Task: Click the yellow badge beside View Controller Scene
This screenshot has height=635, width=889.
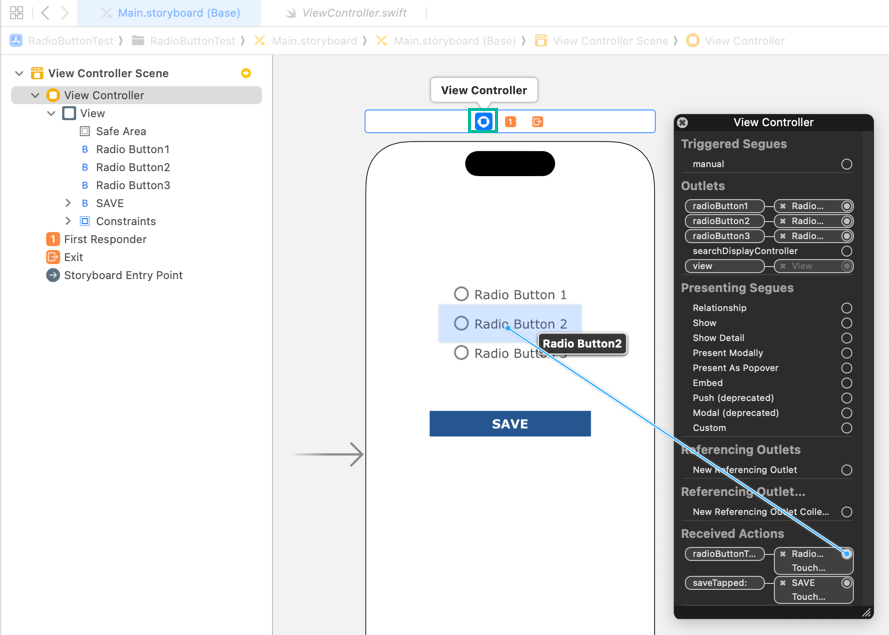Action: [x=246, y=73]
